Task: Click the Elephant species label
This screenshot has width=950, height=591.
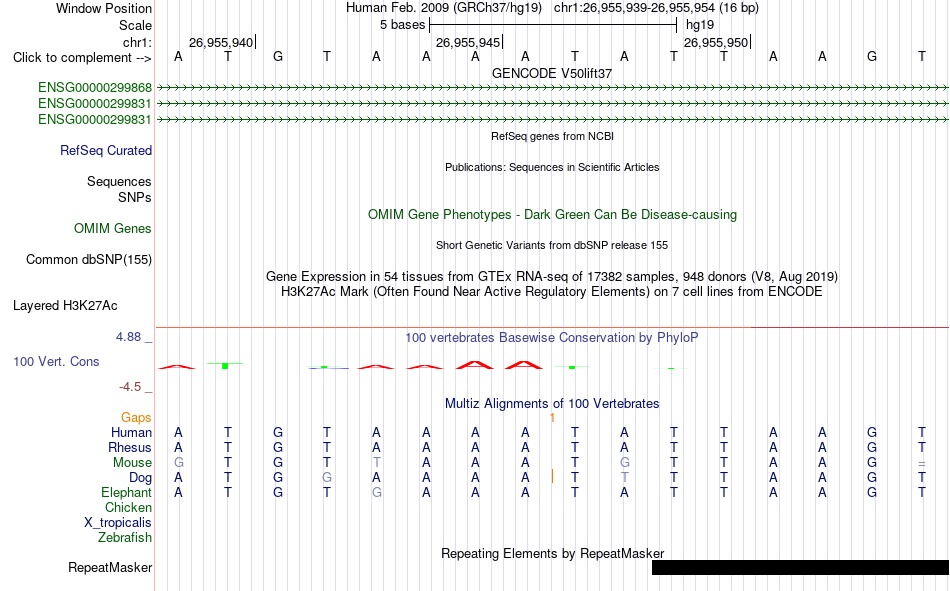Action: (x=127, y=492)
